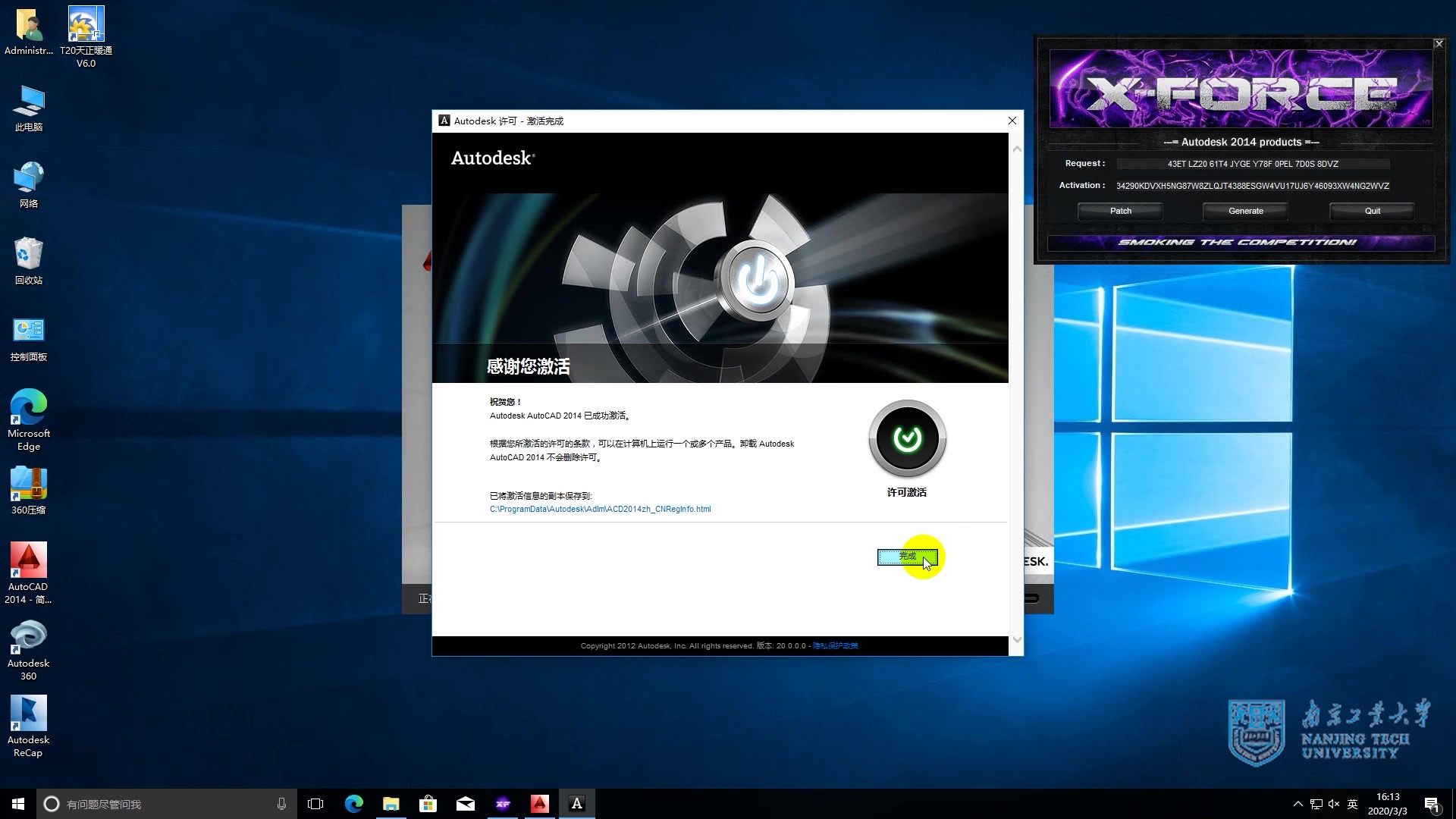Select the T20天正暖通 V6.0 desktop shortcut

click(x=86, y=38)
